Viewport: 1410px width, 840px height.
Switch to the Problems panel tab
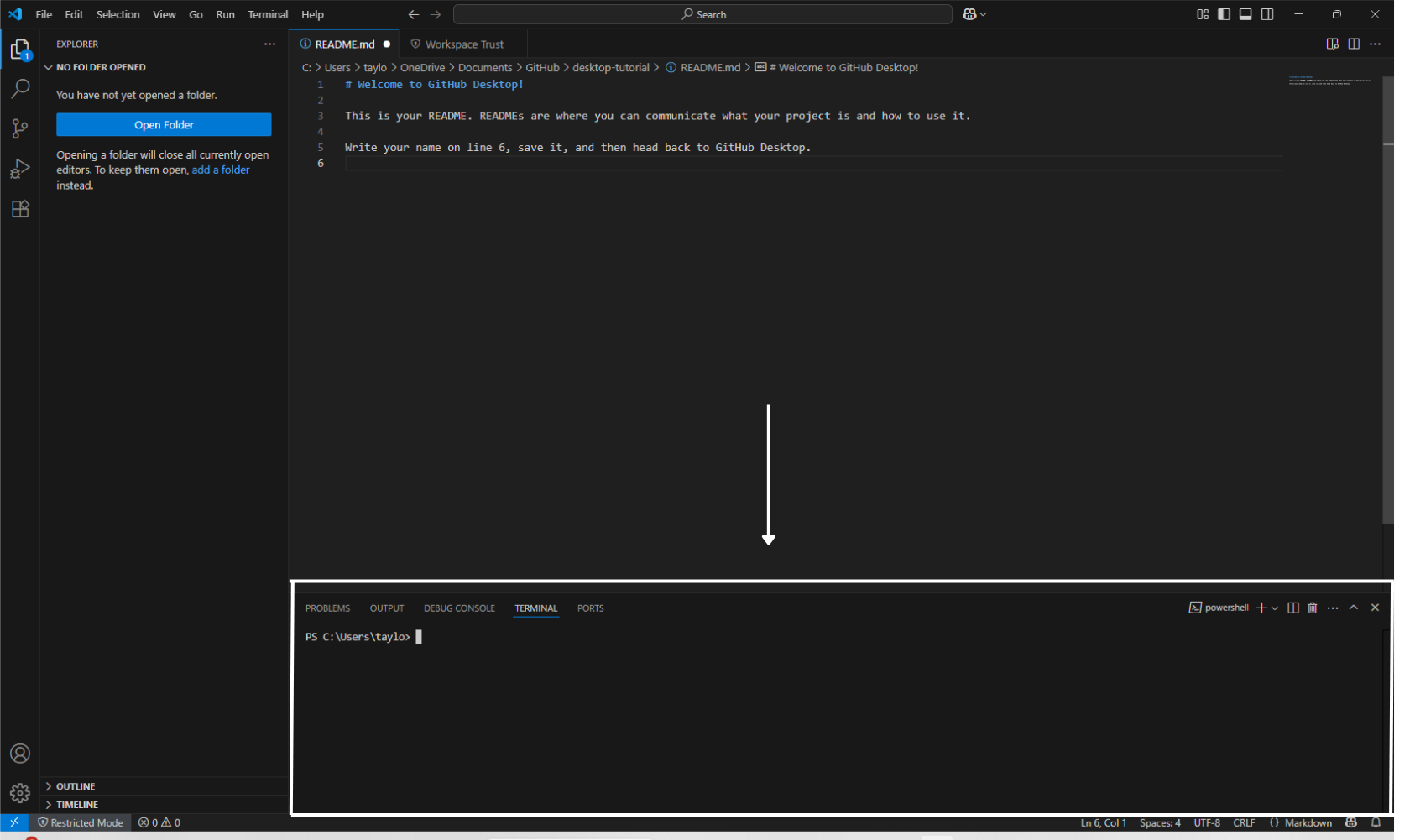(x=327, y=608)
